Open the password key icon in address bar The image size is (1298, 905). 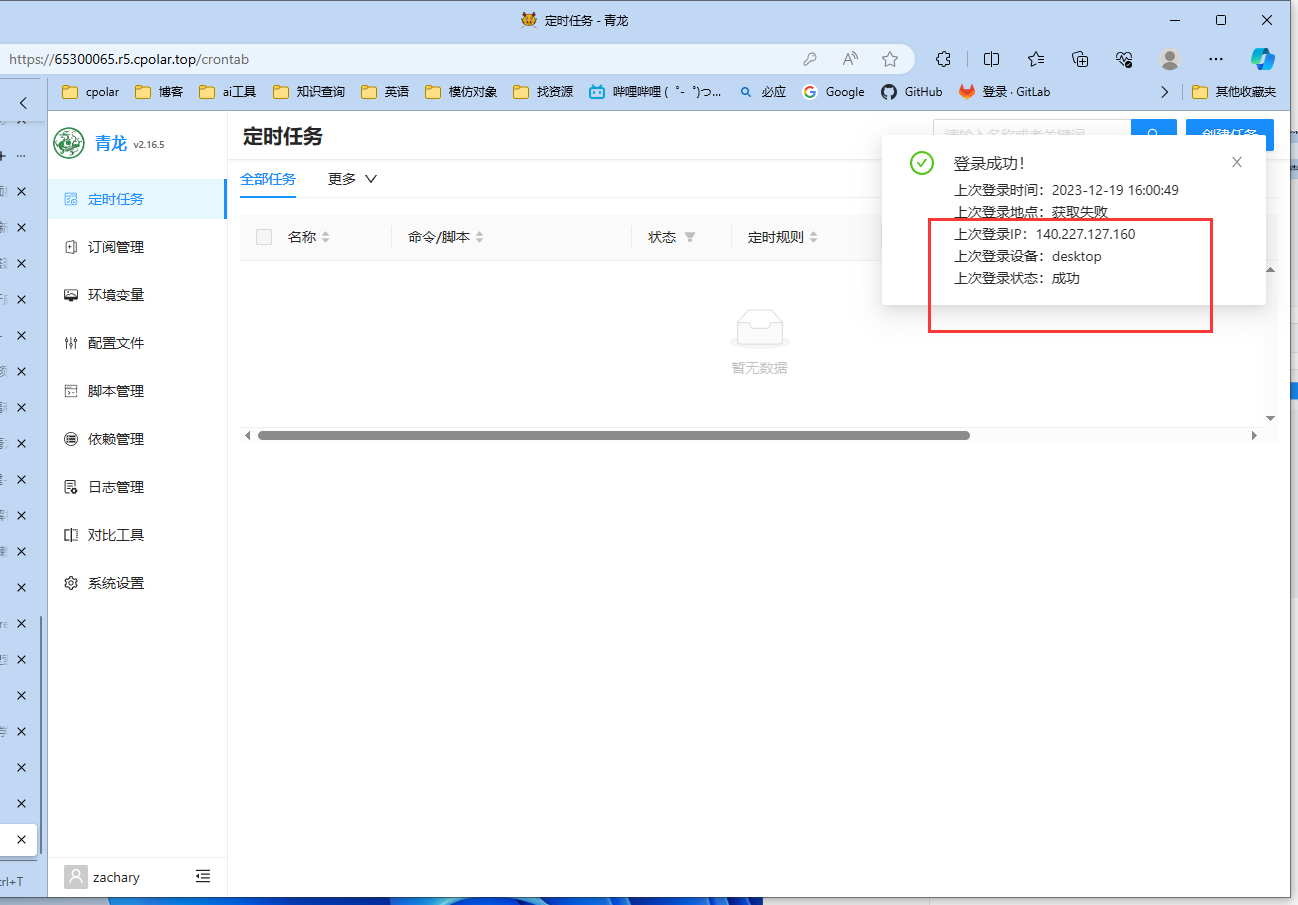tap(810, 59)
